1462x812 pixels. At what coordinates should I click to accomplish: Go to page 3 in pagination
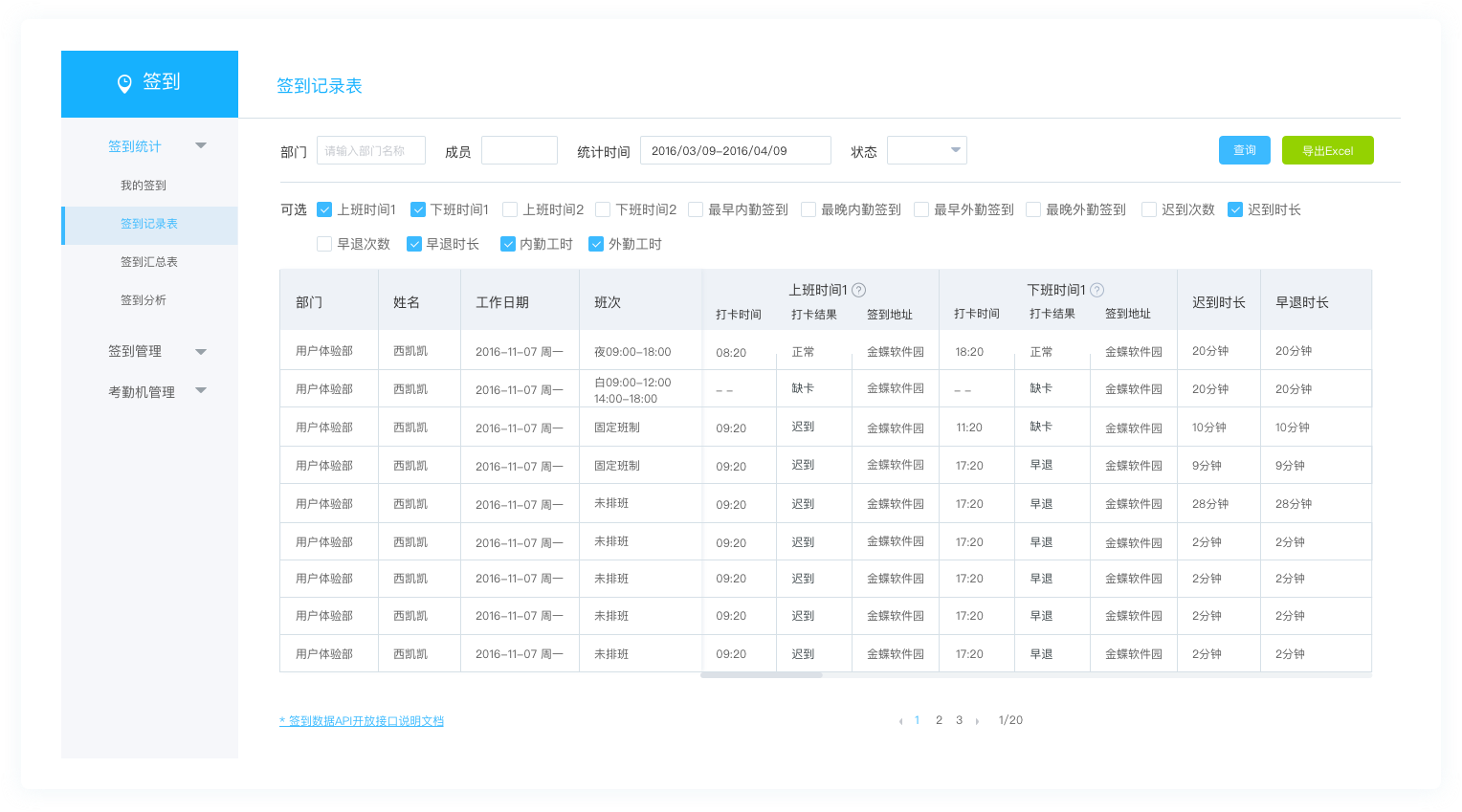tap(959, 720)
